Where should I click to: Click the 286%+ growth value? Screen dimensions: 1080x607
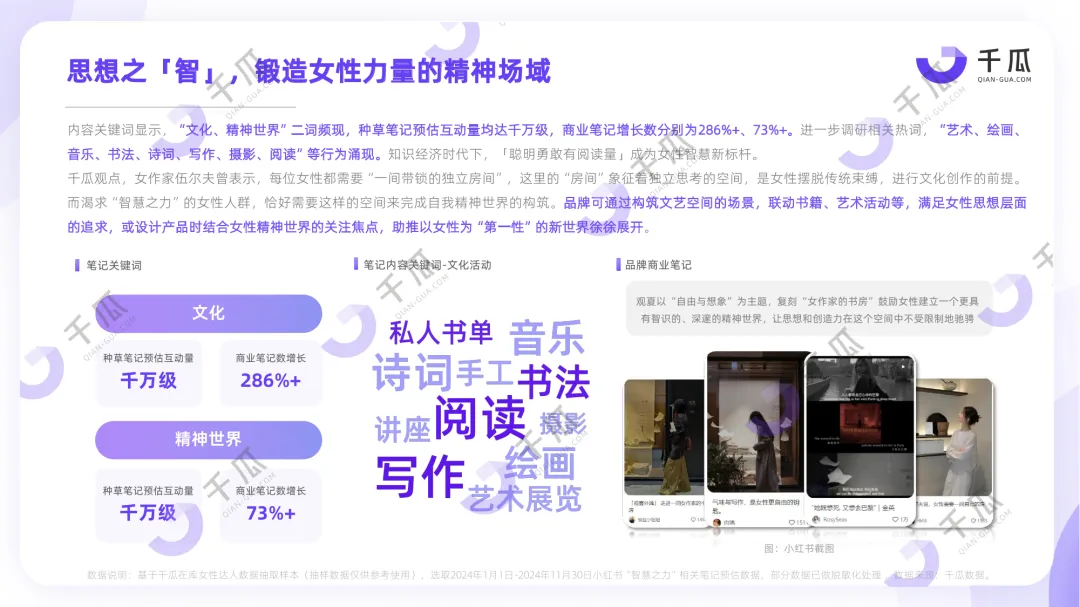pos(271,380)
